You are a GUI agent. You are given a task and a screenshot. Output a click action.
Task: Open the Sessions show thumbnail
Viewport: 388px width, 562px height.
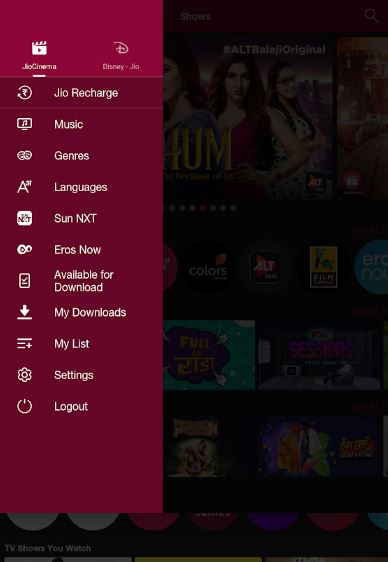tap(319, 355)
